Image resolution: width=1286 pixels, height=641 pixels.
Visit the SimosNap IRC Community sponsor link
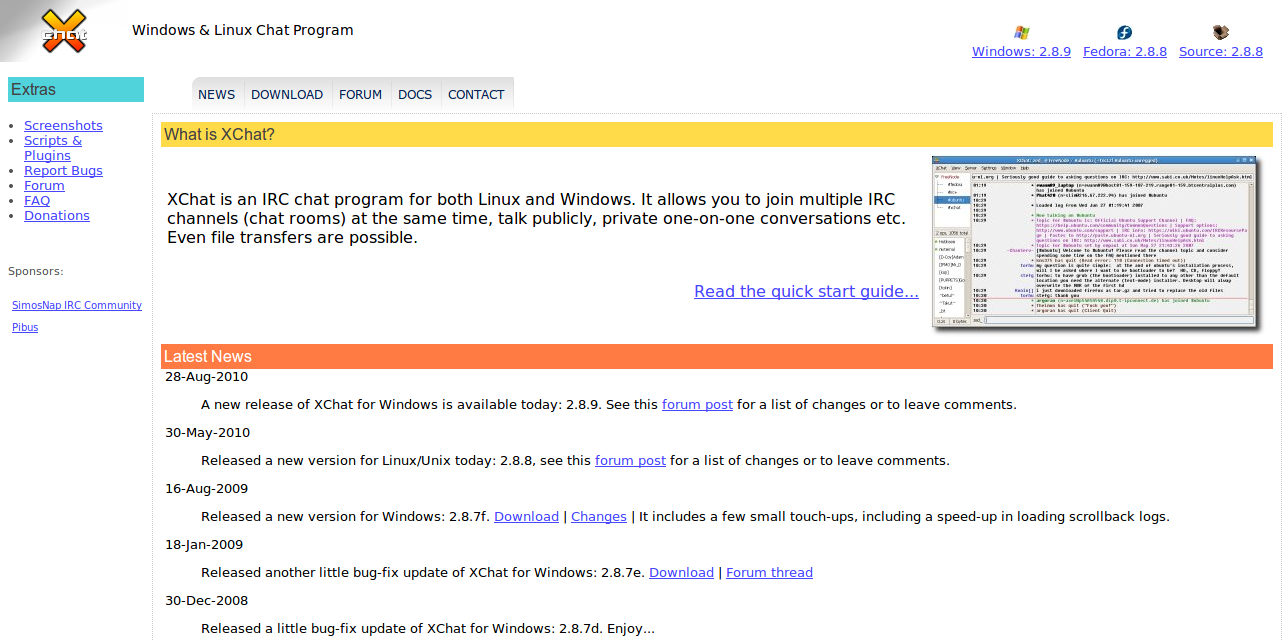(77, 305)
